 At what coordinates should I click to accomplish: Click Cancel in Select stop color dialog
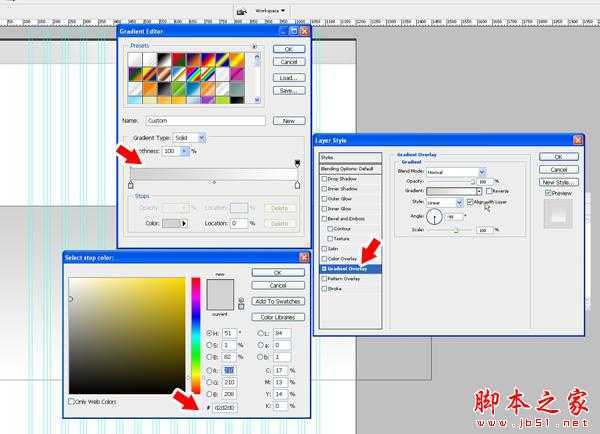[x=278, y=285]
